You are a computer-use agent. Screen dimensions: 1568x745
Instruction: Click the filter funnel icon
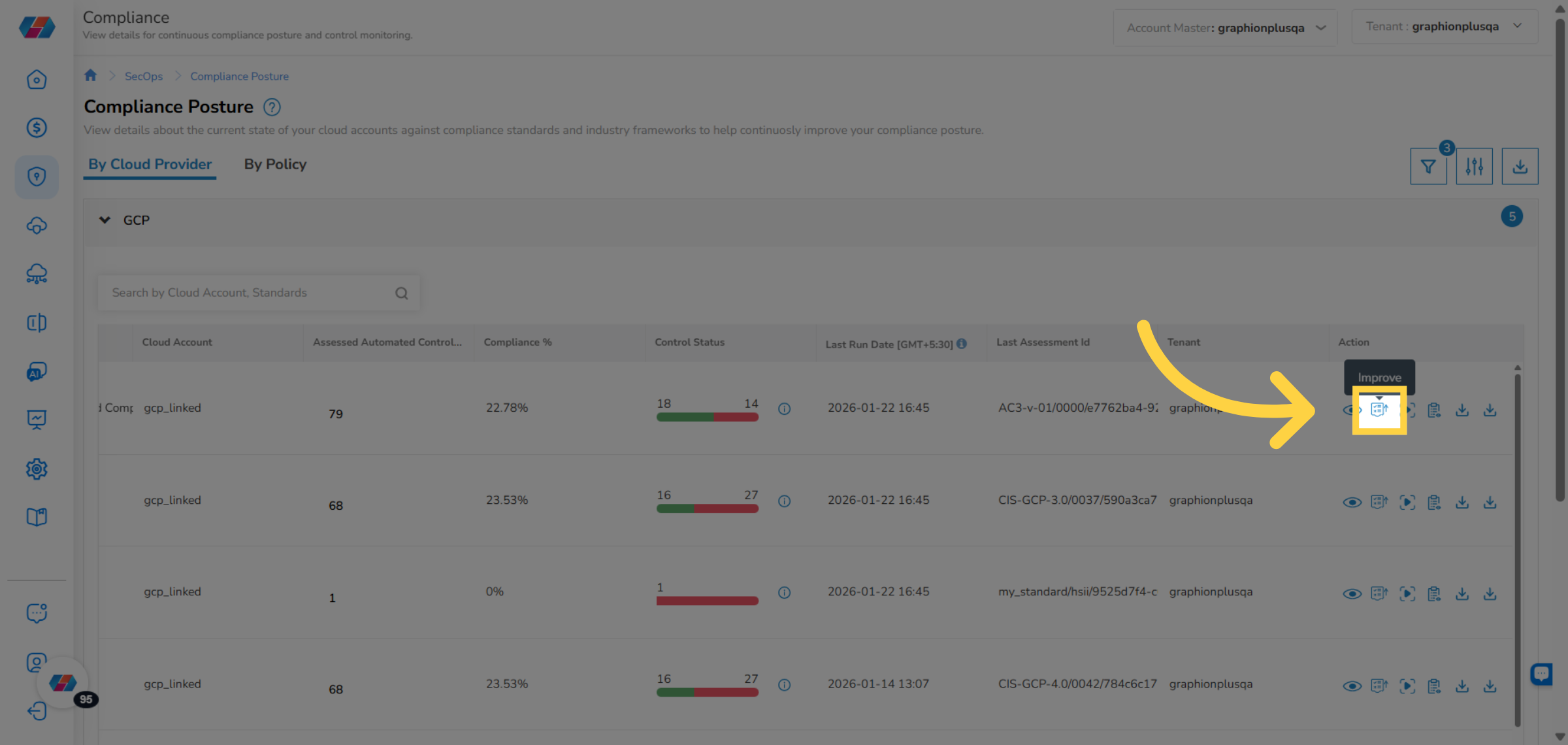1428,167
